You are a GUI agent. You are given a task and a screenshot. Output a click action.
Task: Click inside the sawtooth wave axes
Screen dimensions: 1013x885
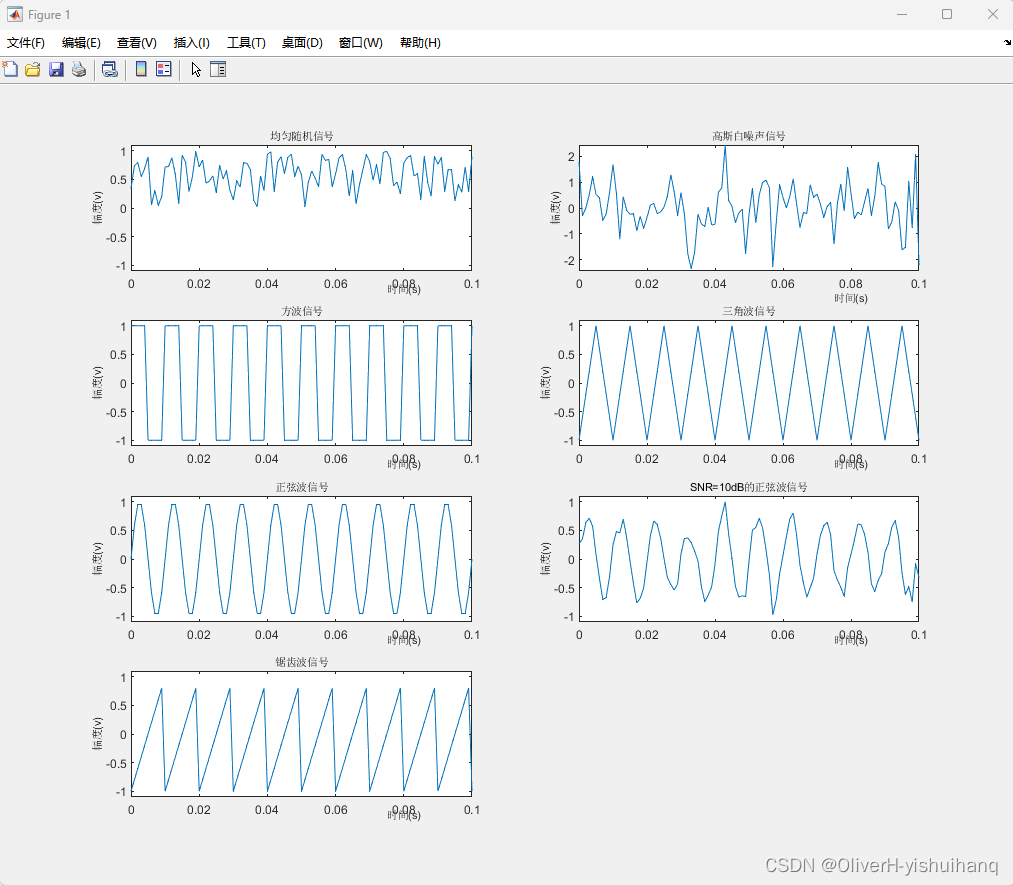301,734
